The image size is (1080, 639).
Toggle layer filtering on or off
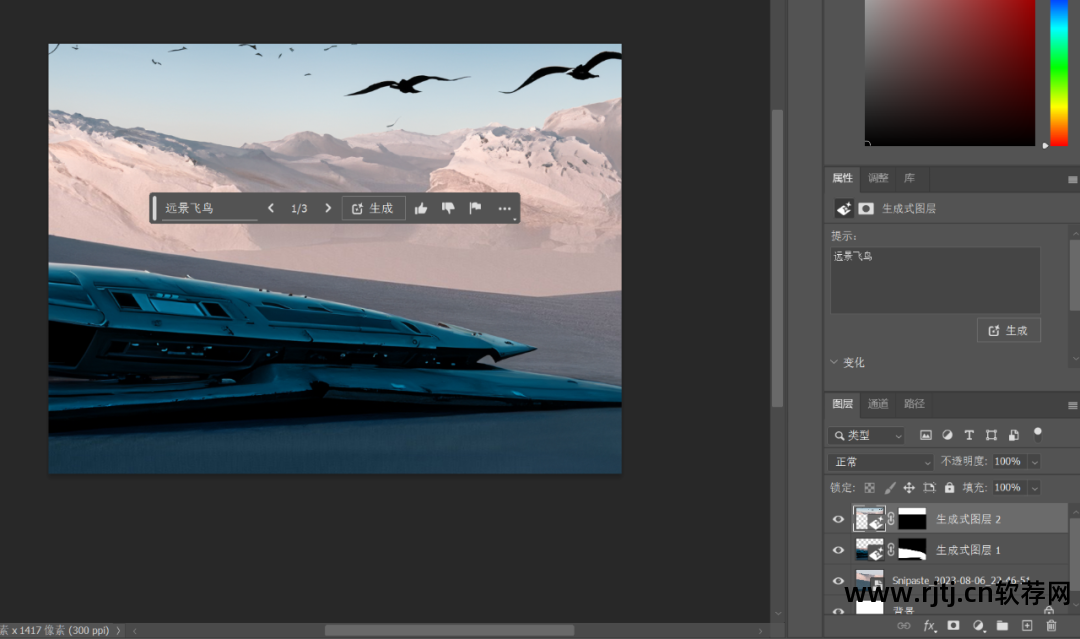click(1037, 434)
